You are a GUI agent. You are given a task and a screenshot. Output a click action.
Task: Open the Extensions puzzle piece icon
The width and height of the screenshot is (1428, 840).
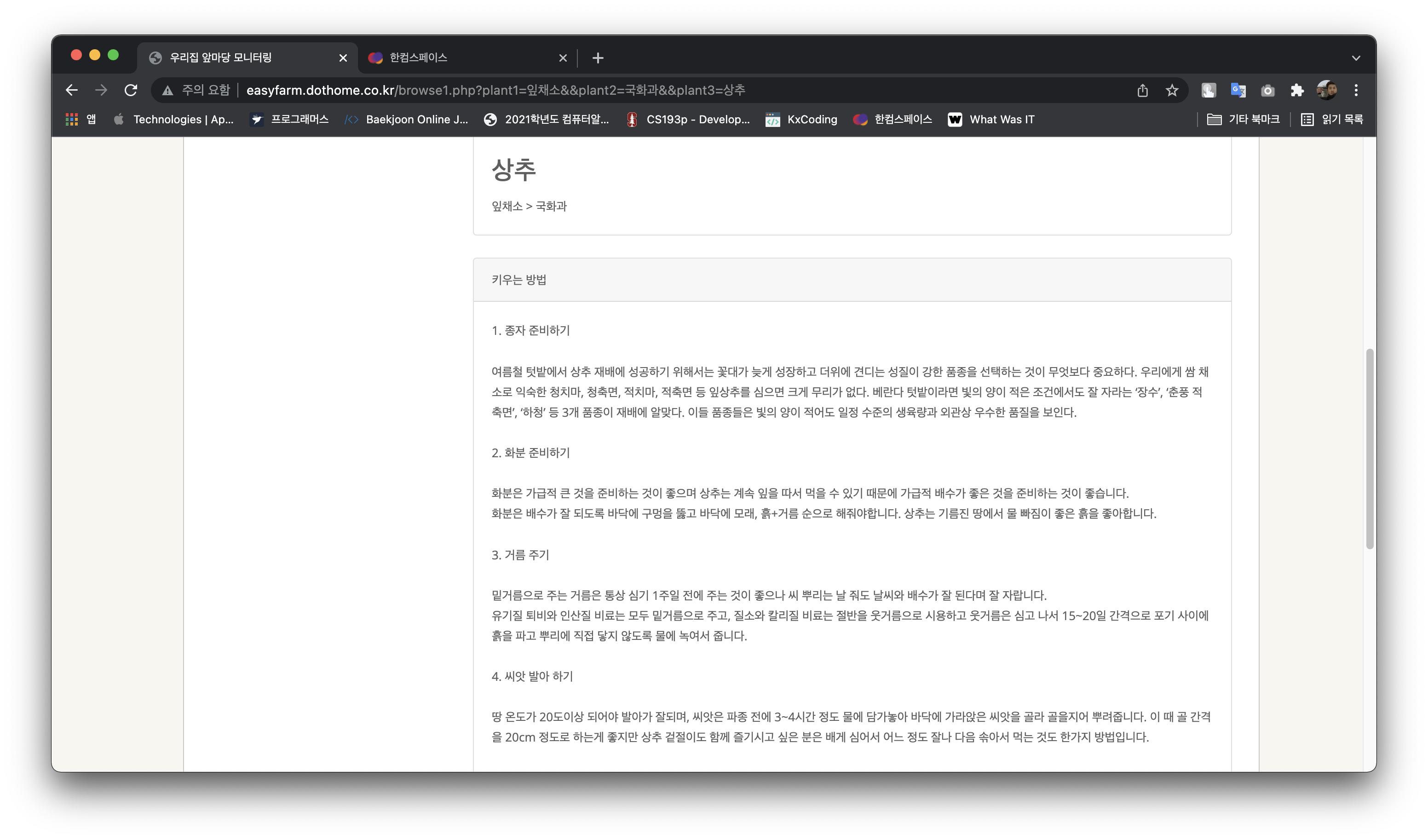(x=1297, y=90)
